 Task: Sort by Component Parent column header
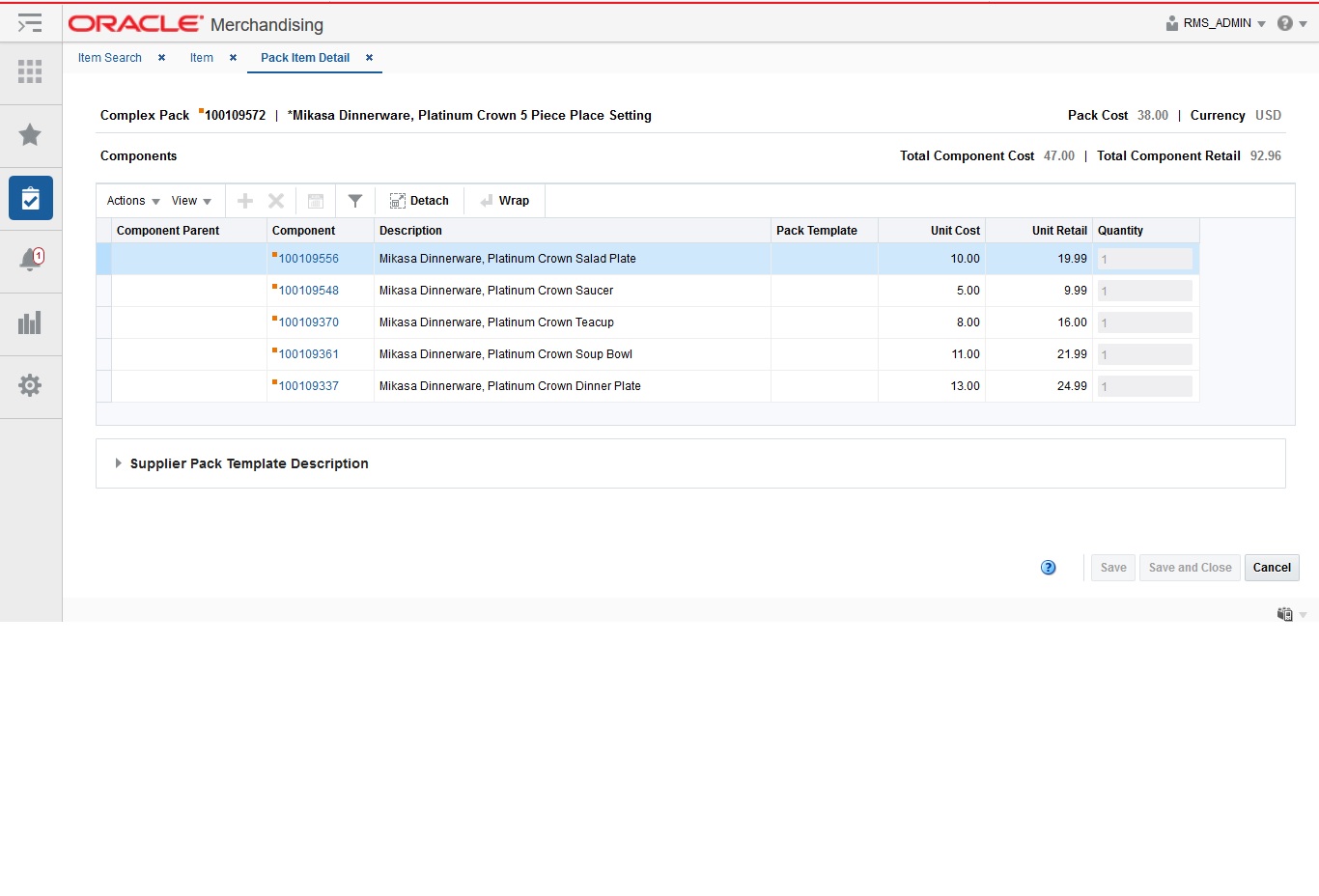(x=189, y=231)
